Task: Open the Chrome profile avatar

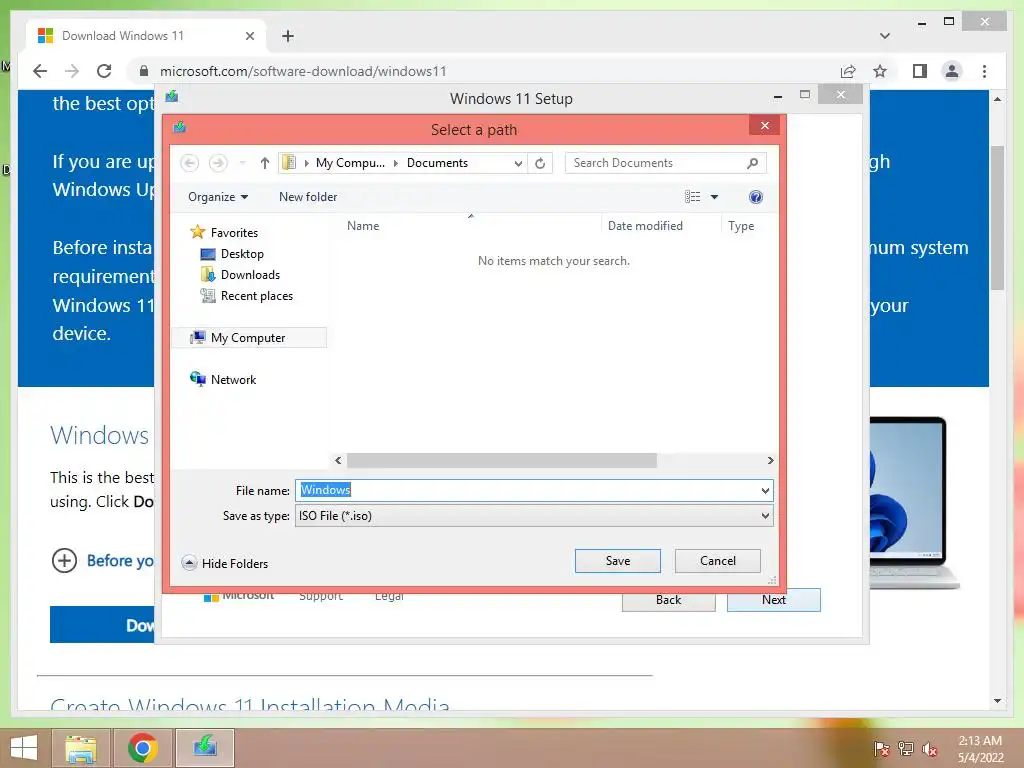Action: (952, 71)
